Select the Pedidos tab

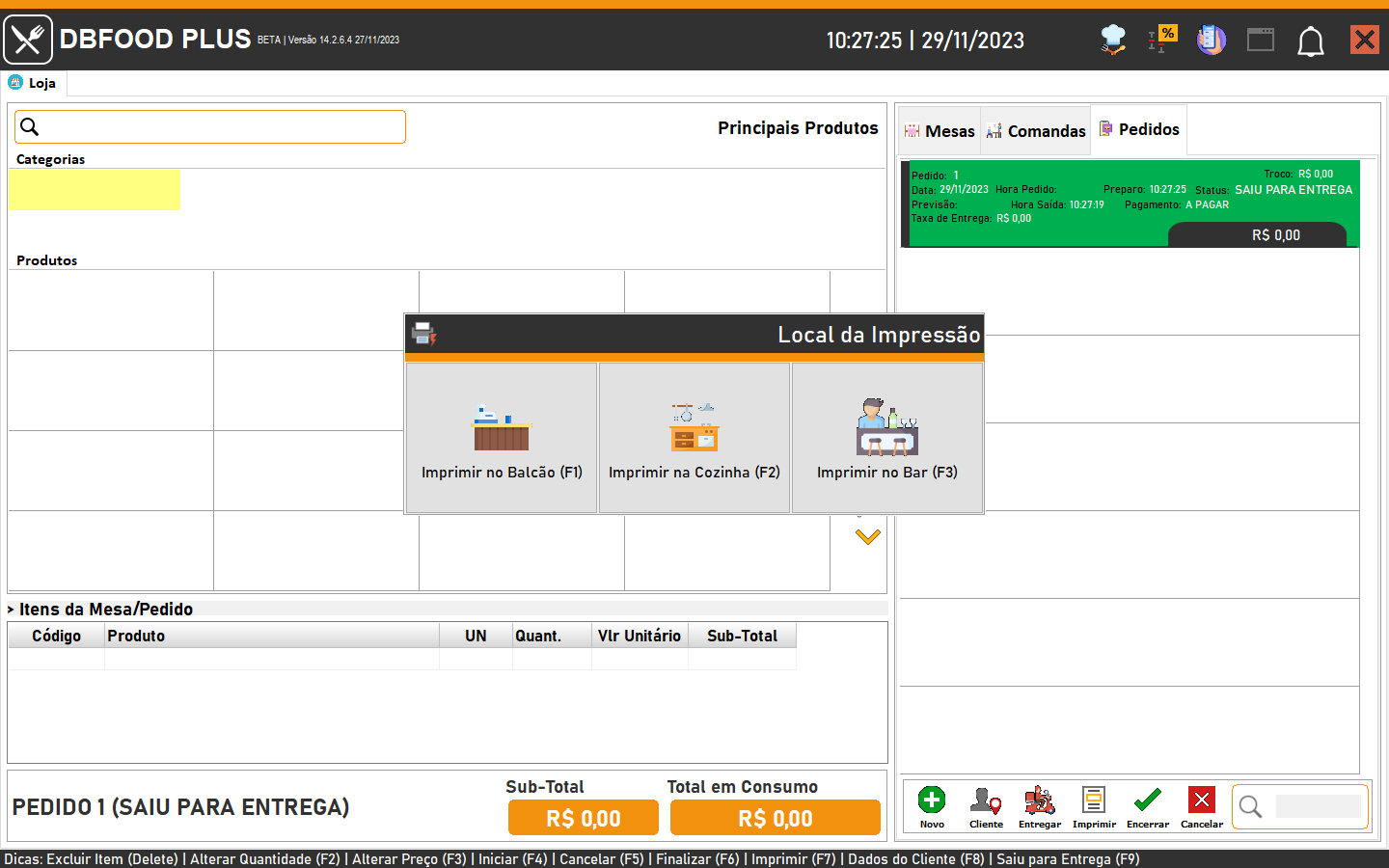tap(1139, 129)
